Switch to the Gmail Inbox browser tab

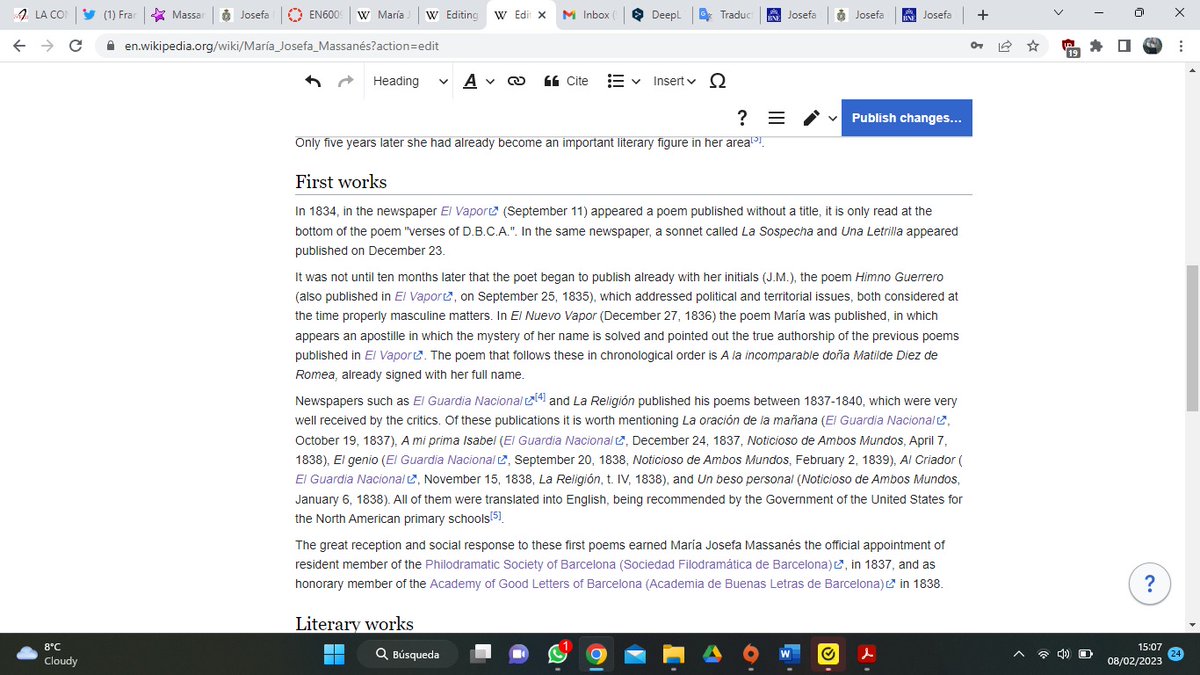(587, 15)
